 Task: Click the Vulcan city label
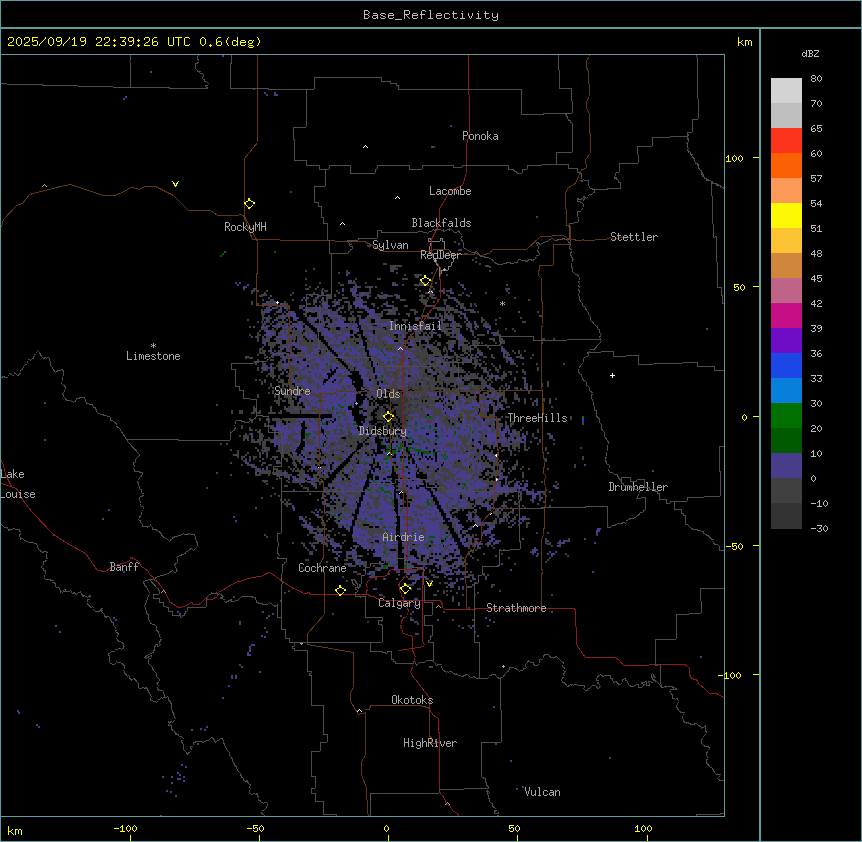pyautogui.click(x=542, y=792)
